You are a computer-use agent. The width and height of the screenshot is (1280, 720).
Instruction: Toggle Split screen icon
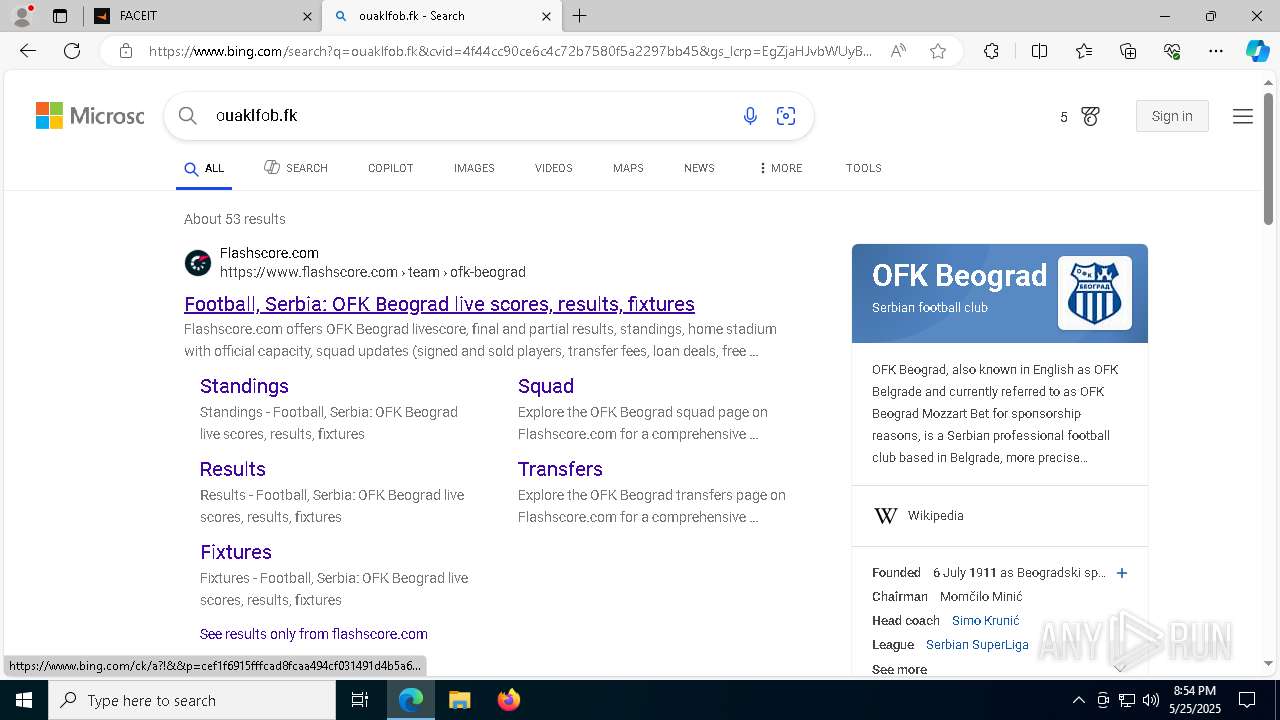click(1039, 51)
